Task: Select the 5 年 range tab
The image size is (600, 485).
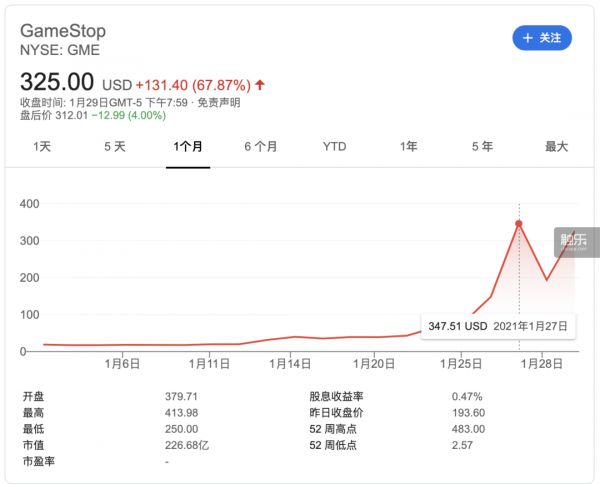Action: [482, 146]
